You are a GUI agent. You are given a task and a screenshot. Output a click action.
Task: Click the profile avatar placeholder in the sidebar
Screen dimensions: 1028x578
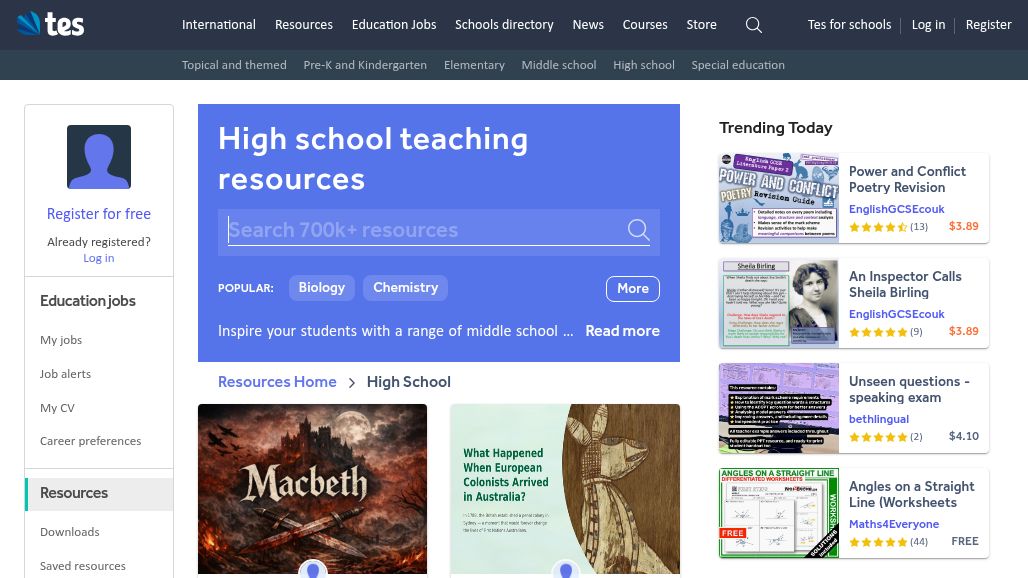[98, 157]
